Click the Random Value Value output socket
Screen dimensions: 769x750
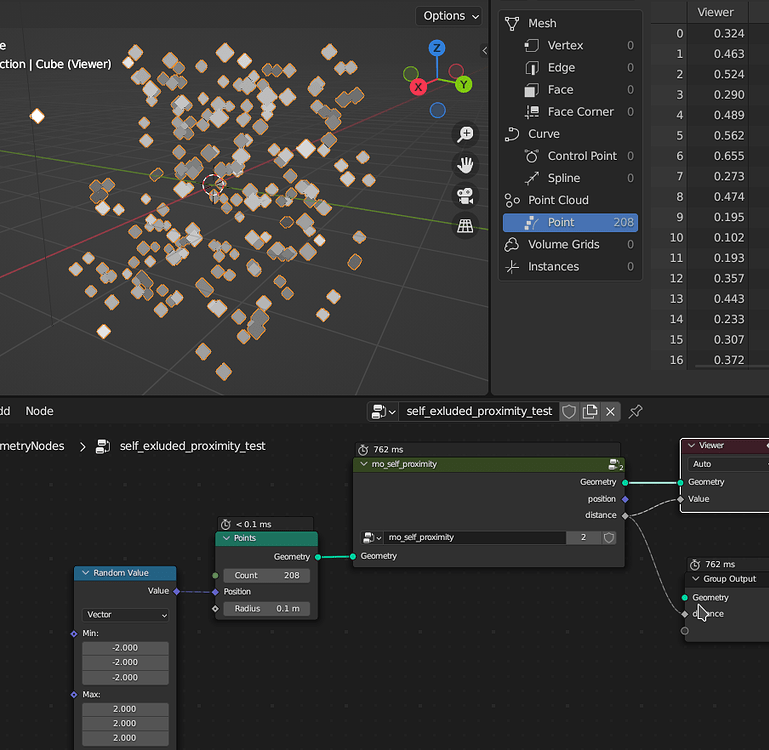[177, 592]
